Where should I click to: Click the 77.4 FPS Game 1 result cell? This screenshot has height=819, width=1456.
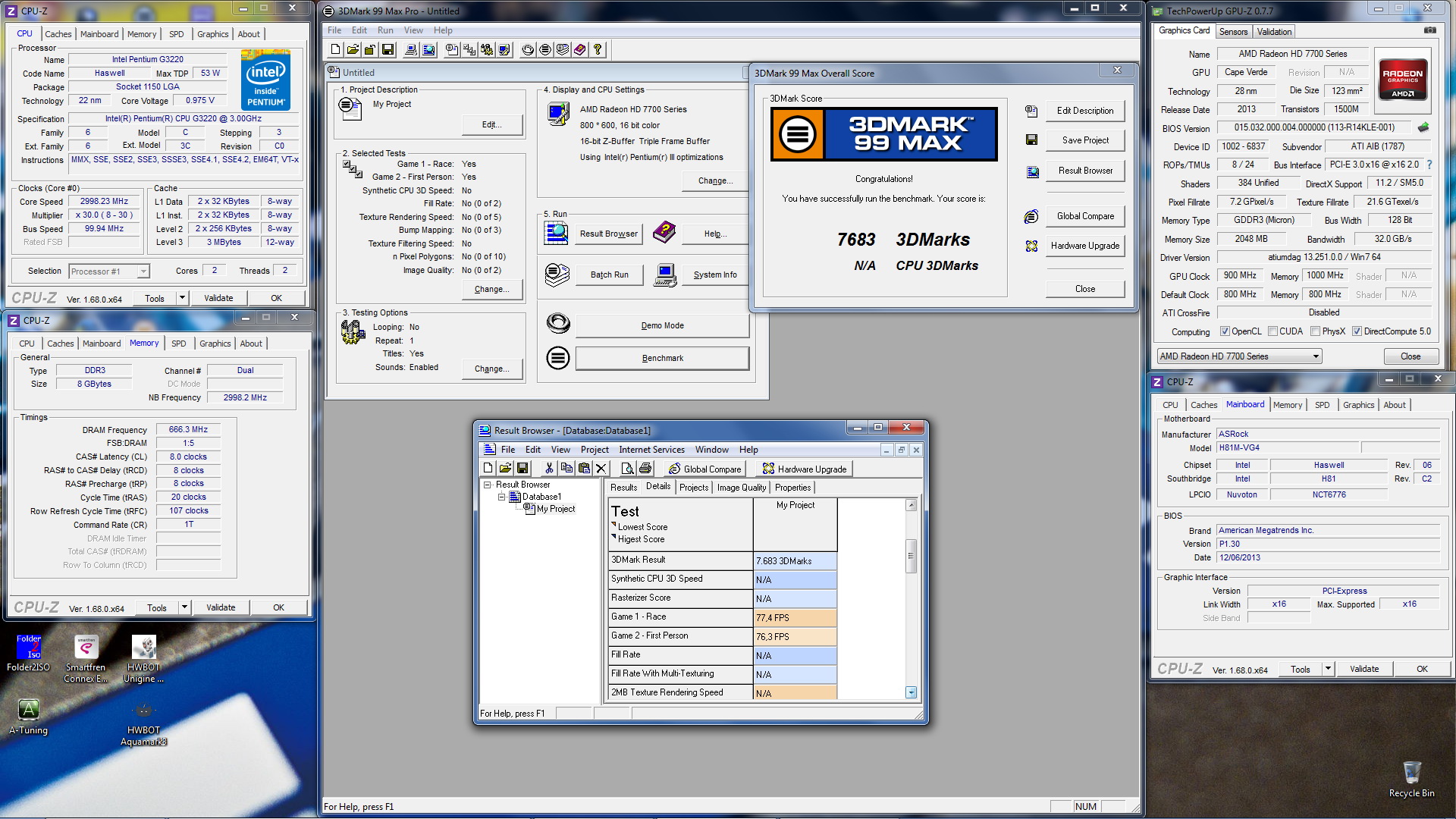pos(795,618)
